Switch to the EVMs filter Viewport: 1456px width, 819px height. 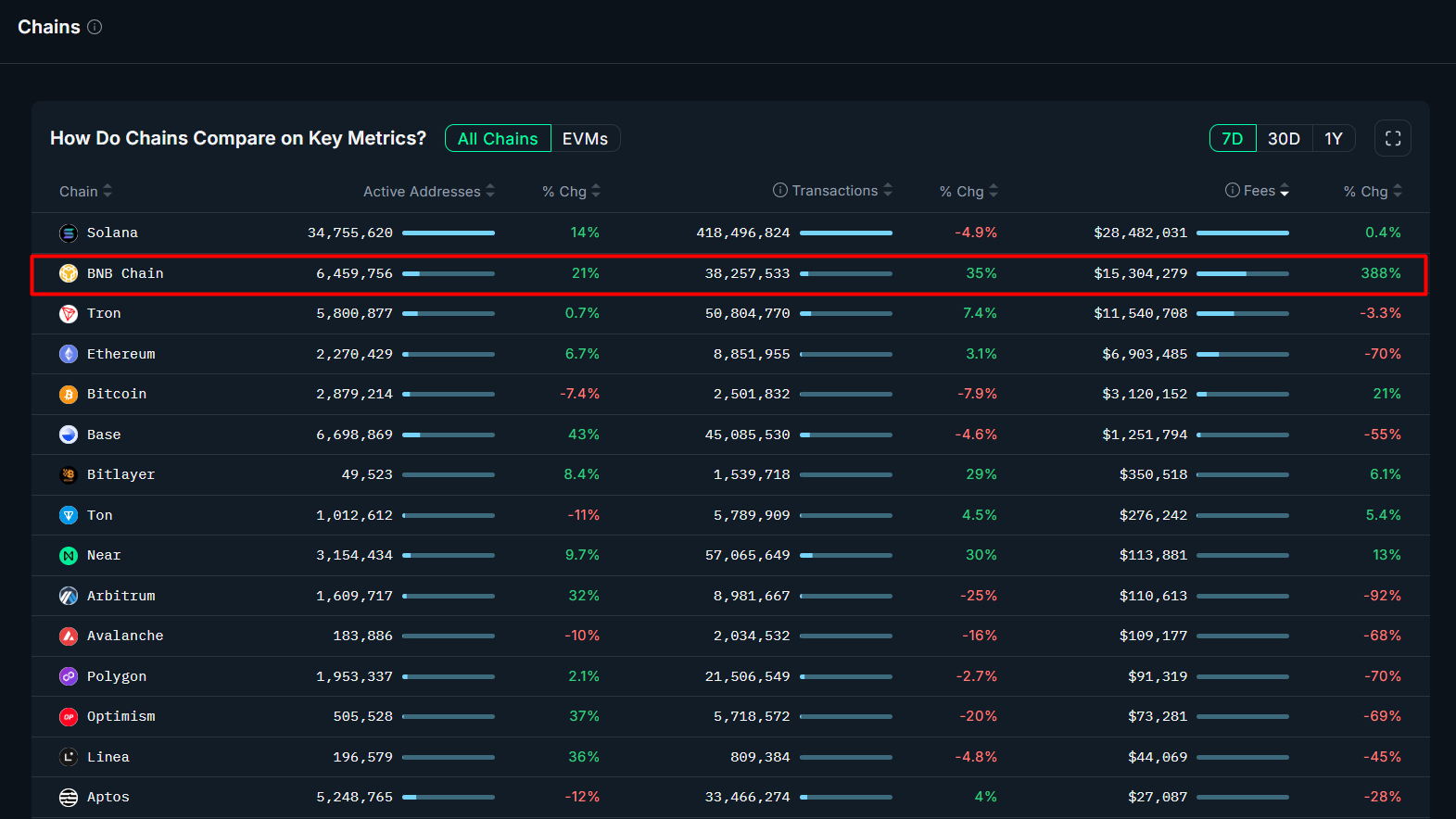585,138
